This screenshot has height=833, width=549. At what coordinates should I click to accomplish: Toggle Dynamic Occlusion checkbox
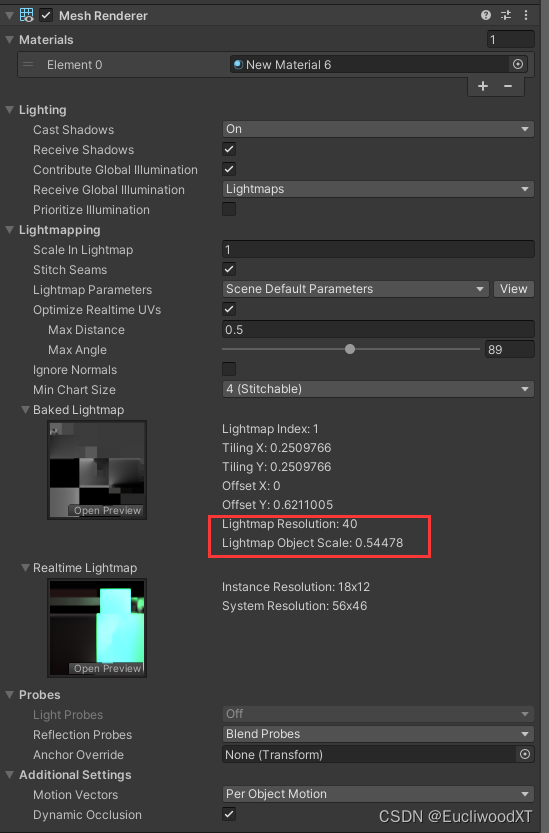[x=229, y=814]
